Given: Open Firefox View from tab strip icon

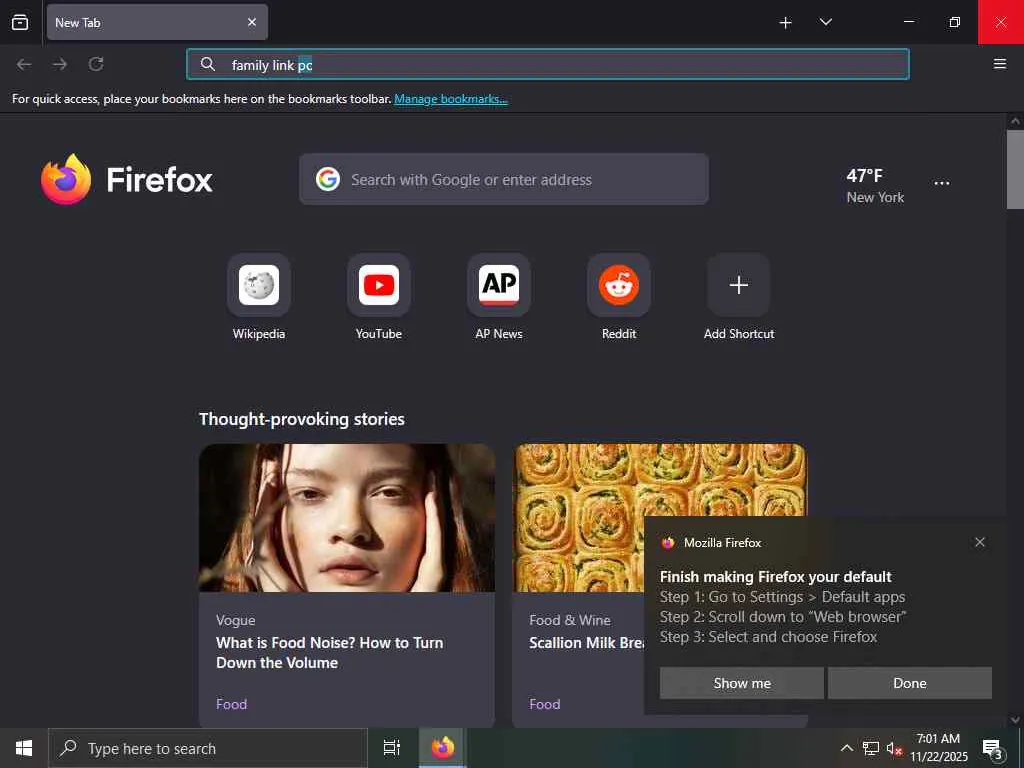Looking at the screenshot, I should pyautogui.click(x=20, y=22).
